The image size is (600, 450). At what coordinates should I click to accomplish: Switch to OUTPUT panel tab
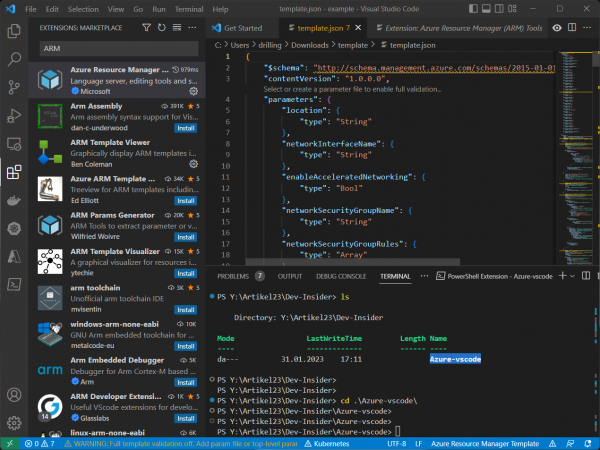tap(290, 276)
